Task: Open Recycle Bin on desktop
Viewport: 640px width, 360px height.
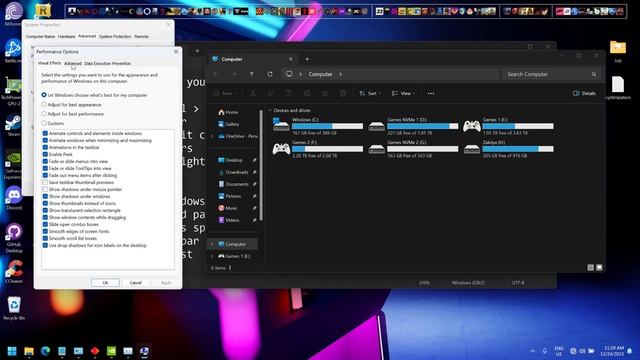Action: pos(14,308)
